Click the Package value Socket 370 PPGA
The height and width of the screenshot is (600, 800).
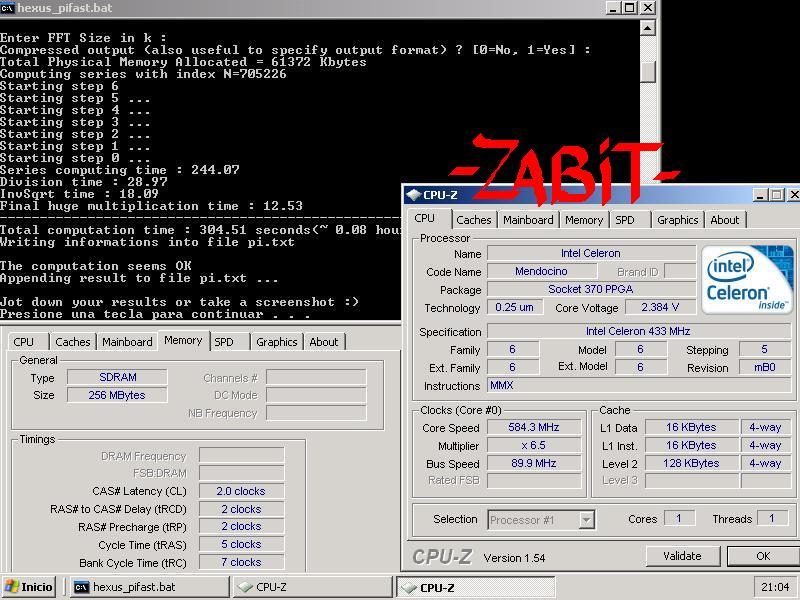tap(591, 289)
